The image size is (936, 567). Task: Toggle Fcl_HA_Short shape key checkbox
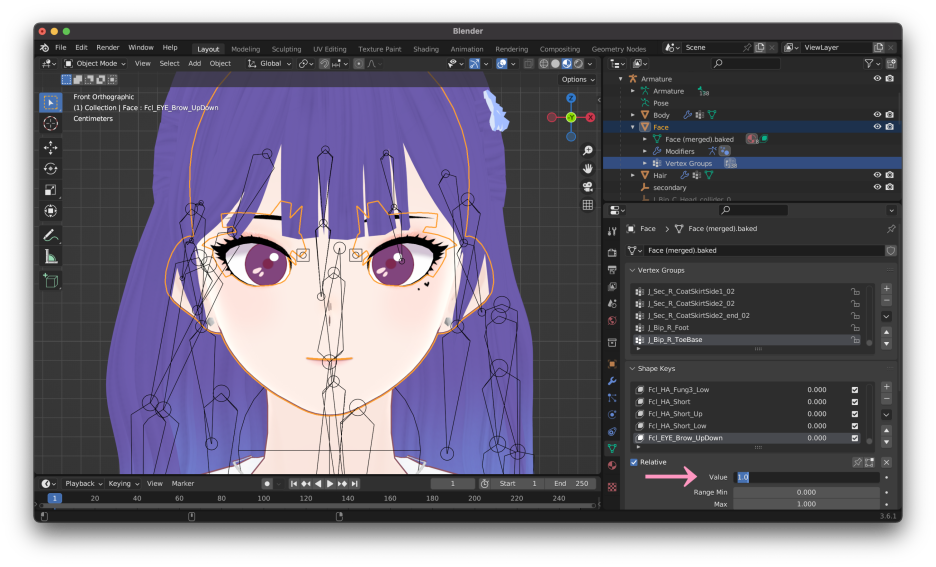click(855, 402)
